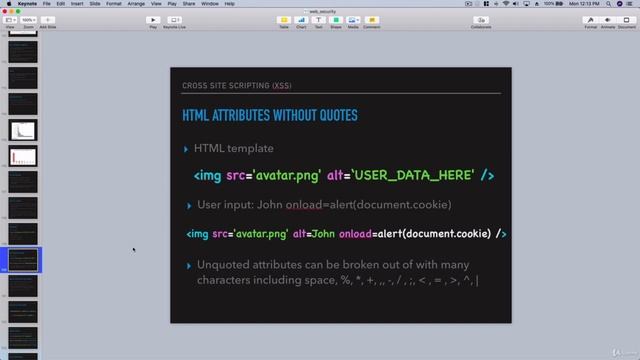Click the 'HTML template' bullet text
Viewport: 640px width, 360px height.
[x=233, y=149]
